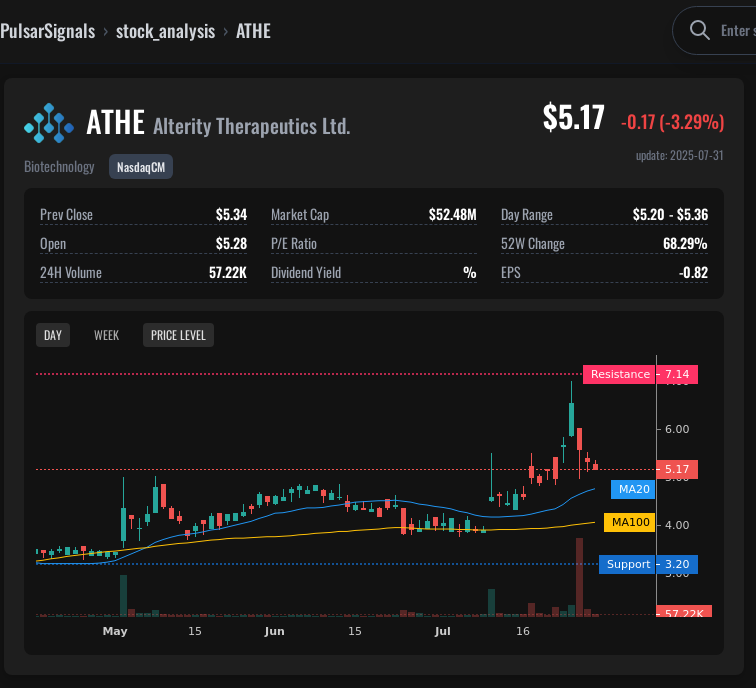Screen dimensions: 756x688
Task: Click the Open value $5.28
Action: [x=231, y=243]
